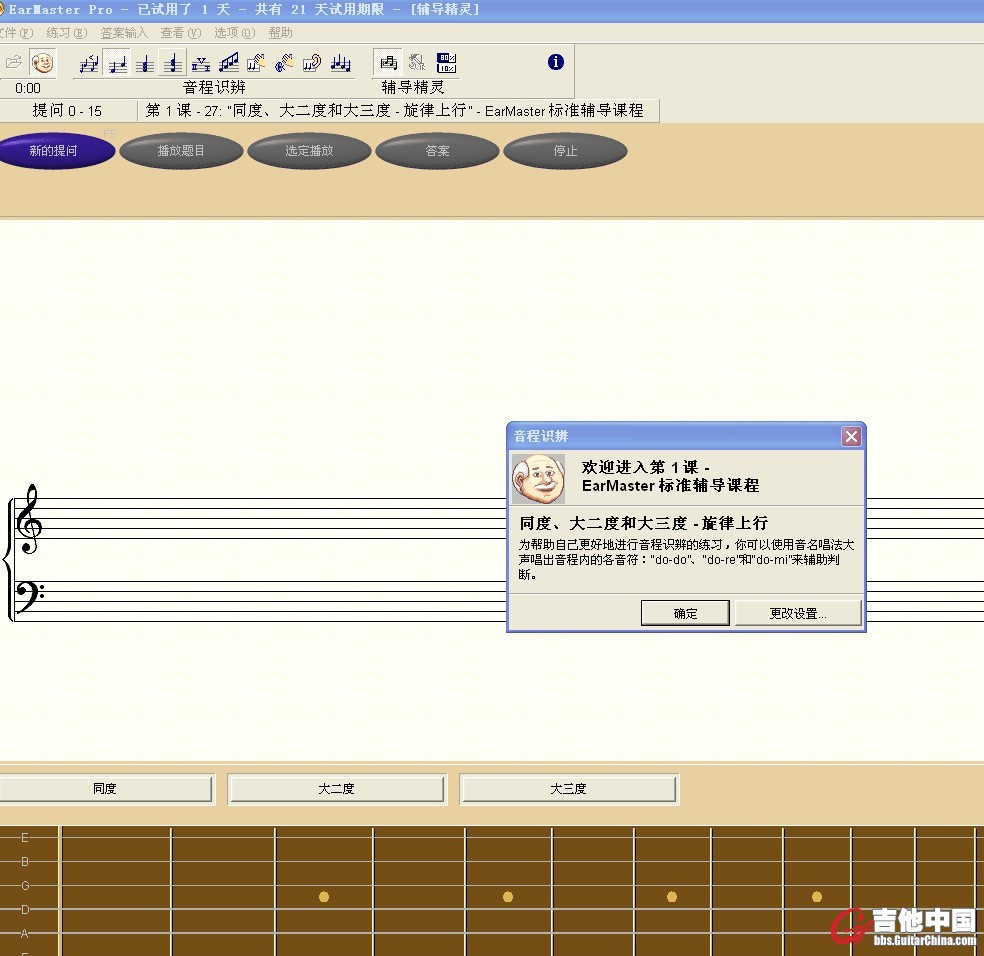Viewport: 984px width, 956px height.
Task: Click the 新的提问 button
Action: pos(53,151)
